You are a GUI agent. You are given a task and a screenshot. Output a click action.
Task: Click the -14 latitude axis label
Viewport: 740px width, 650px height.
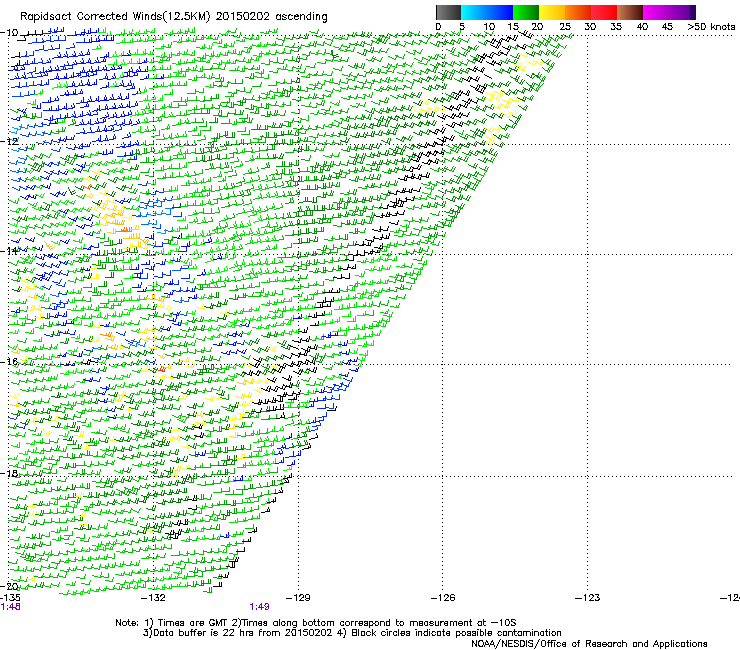[9, 251]
